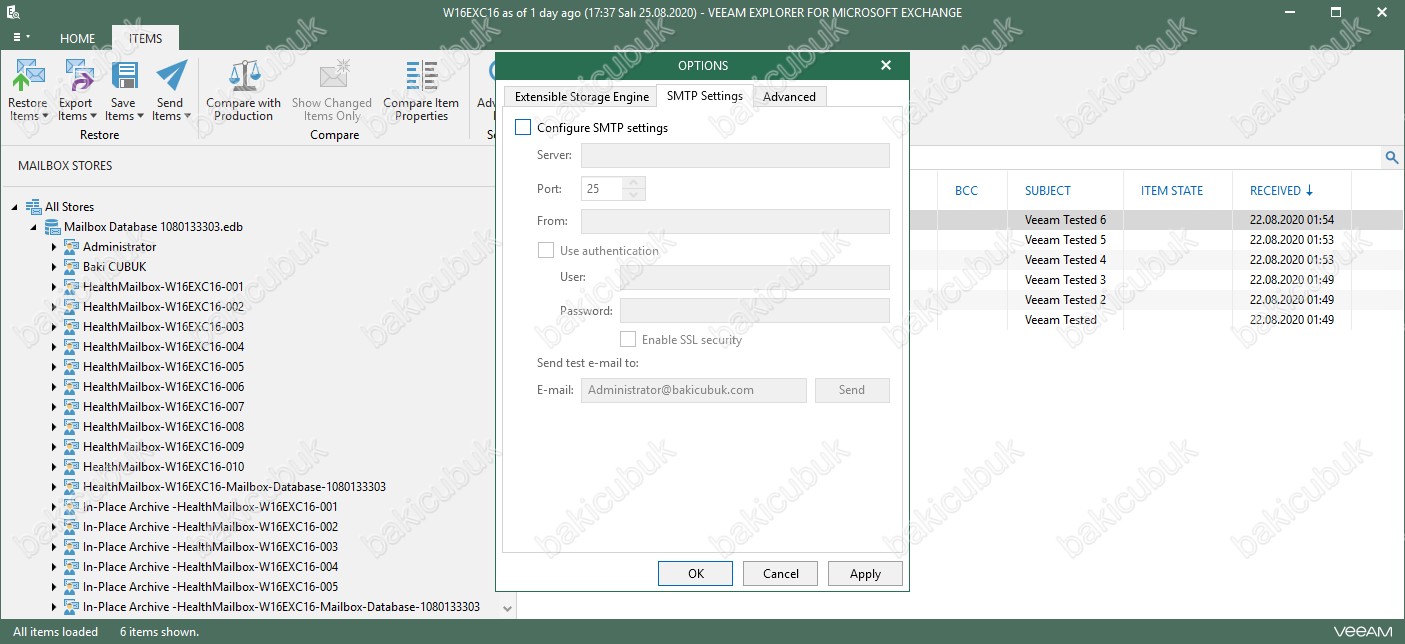The width and height of the screenshot is (1405, 644).
Task: Click the HealthMailbox-W16EXC16-001 mailbox icon
Action: pos(71,287)
